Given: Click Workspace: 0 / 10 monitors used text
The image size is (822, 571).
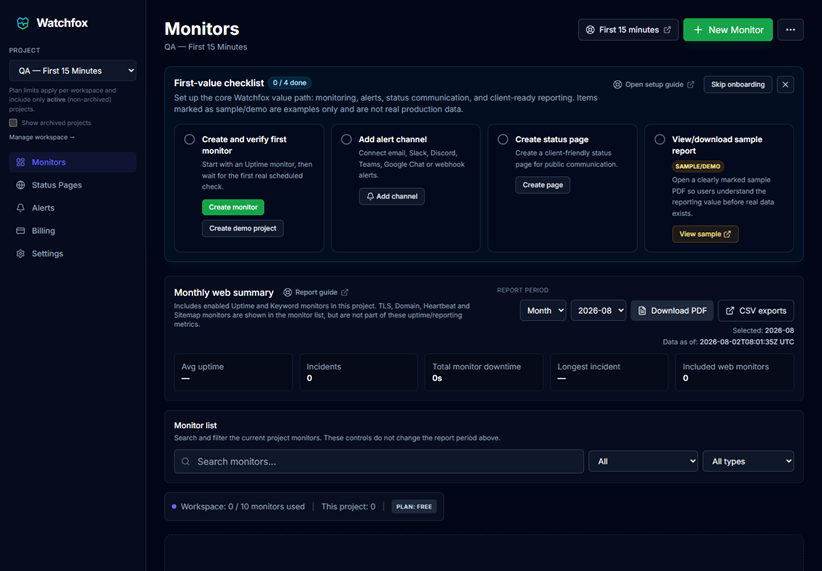Looking at the screenshot, I should coord(243,507).
